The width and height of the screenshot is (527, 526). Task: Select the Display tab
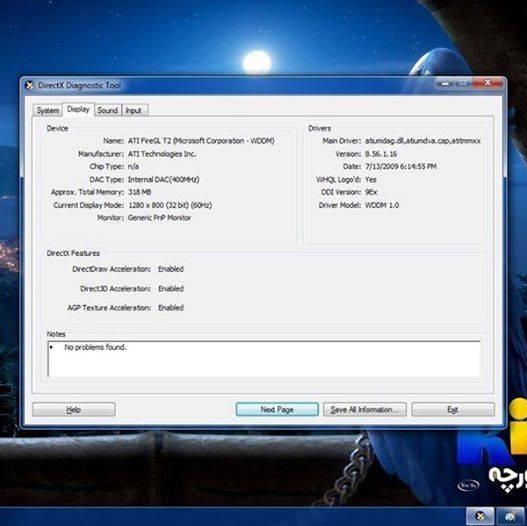point(78,109)
